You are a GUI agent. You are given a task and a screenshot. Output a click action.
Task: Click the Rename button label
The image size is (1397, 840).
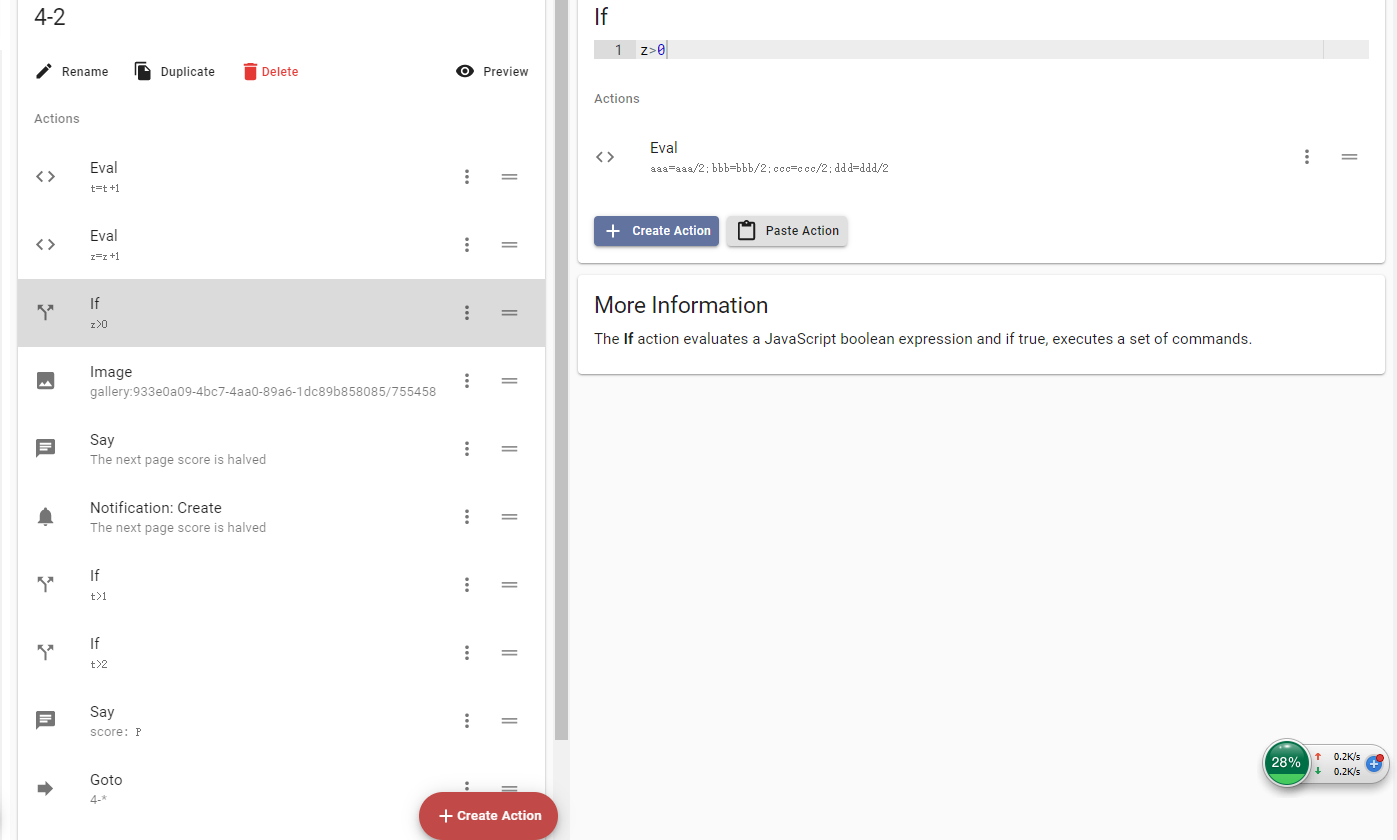(85, 72)
